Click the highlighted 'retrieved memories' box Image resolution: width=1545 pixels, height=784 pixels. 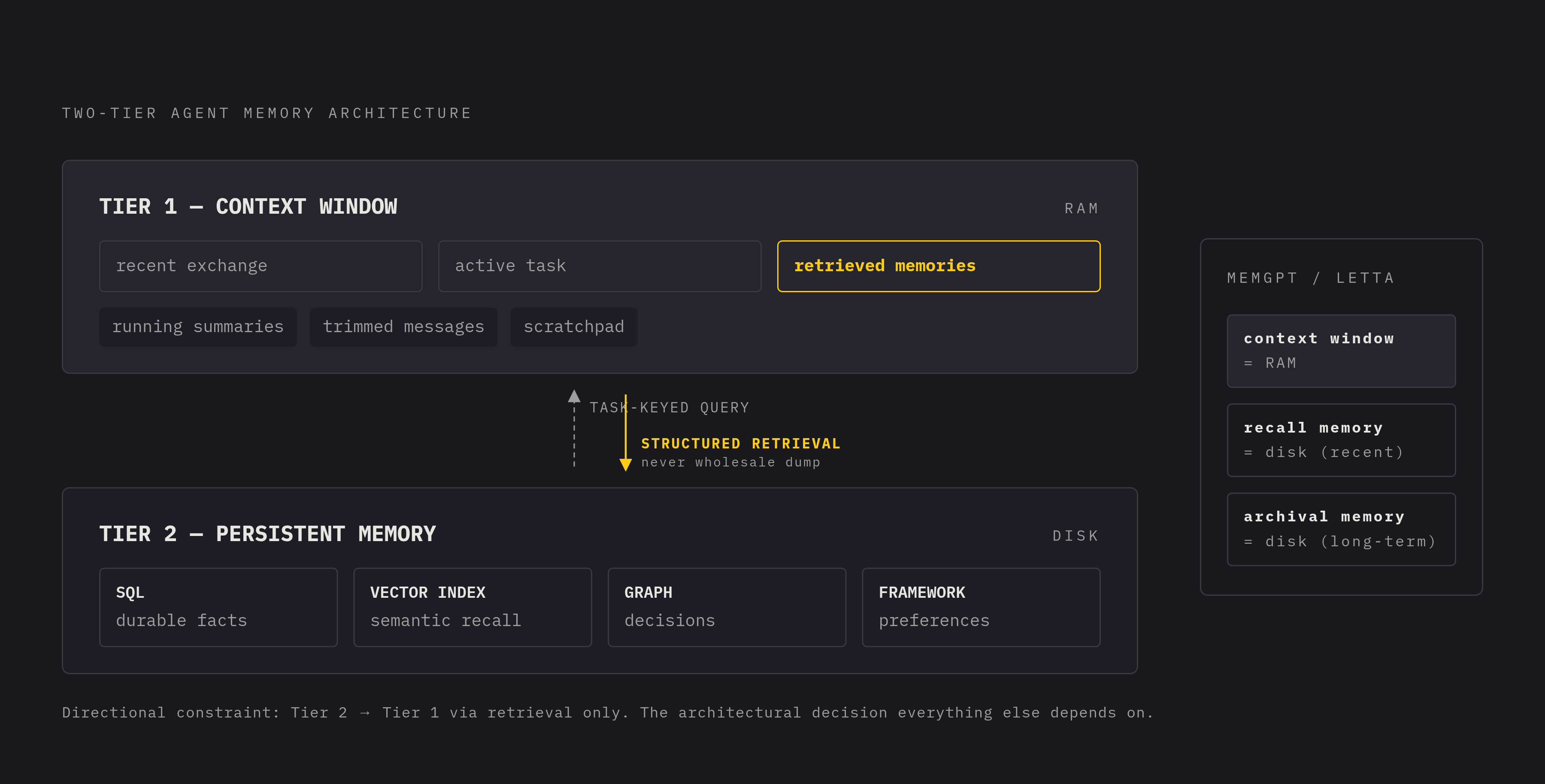pos(939,266)
